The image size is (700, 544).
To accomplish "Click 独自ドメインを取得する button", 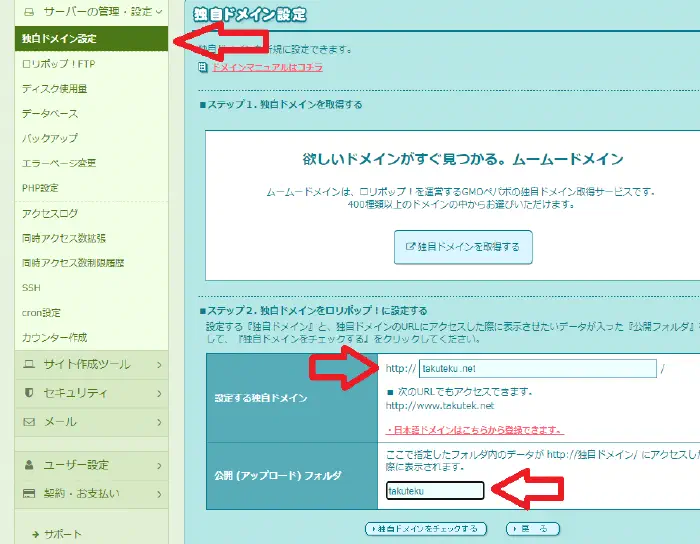I will 463,247.
